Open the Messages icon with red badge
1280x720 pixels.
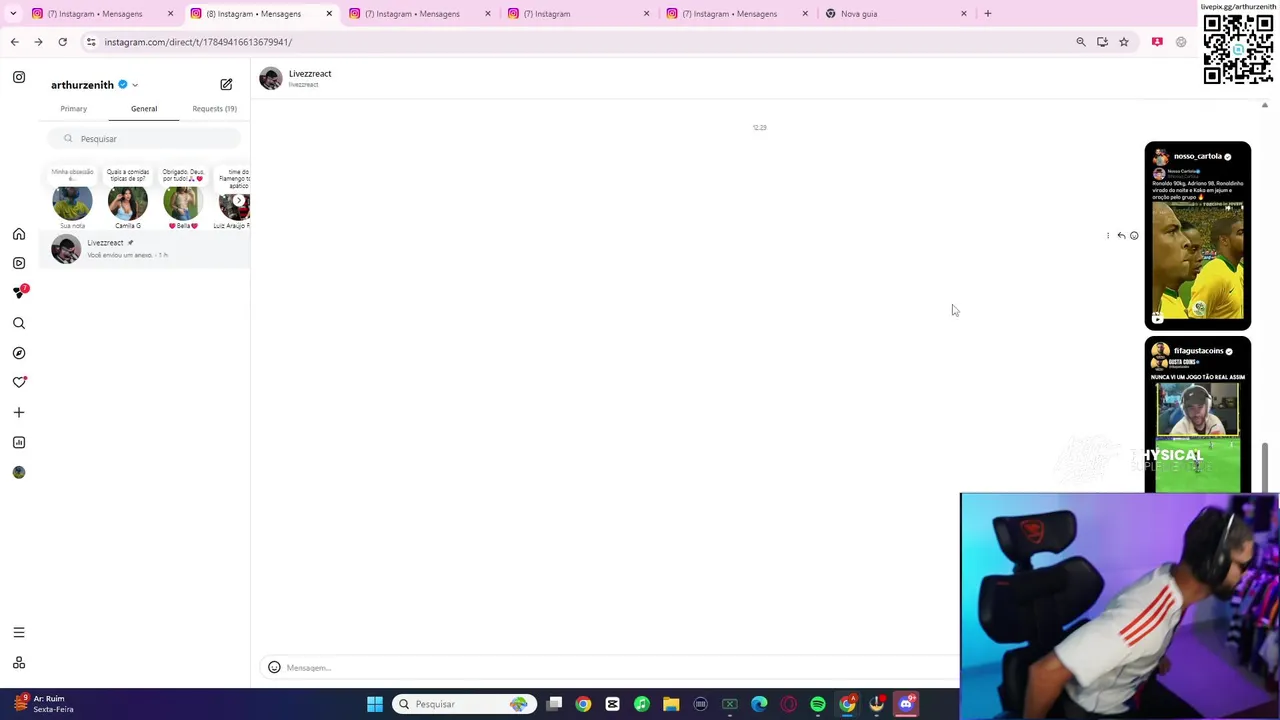pos(19,292)
